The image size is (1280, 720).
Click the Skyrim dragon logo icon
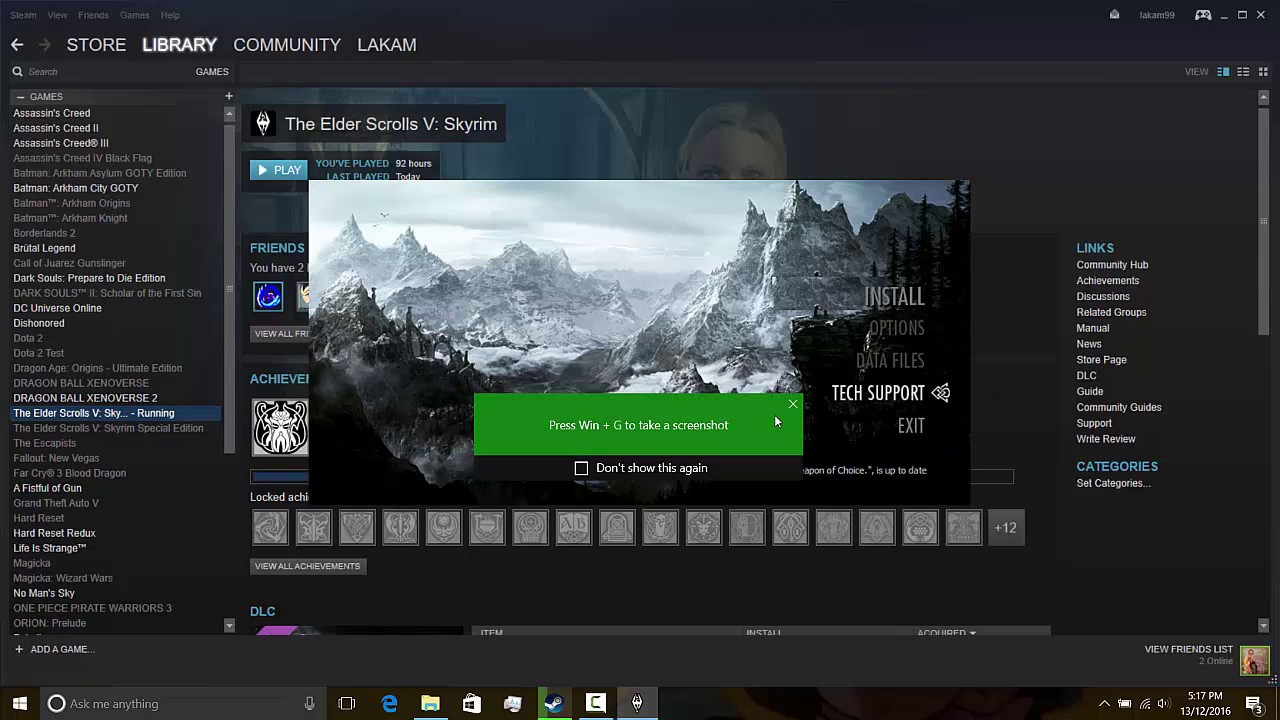point(263,124)
